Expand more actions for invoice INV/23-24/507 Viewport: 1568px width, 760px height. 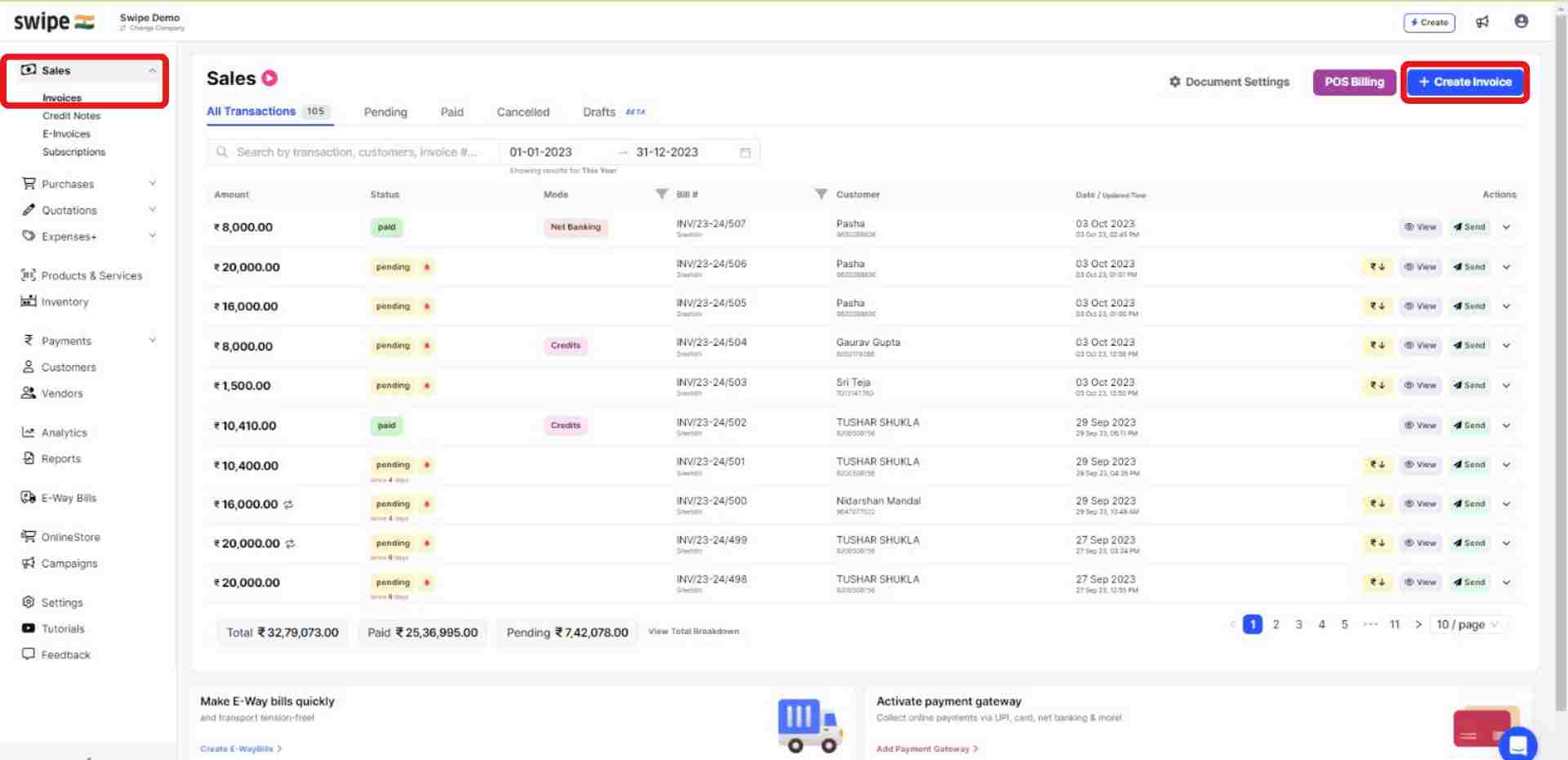(1507, 227)
